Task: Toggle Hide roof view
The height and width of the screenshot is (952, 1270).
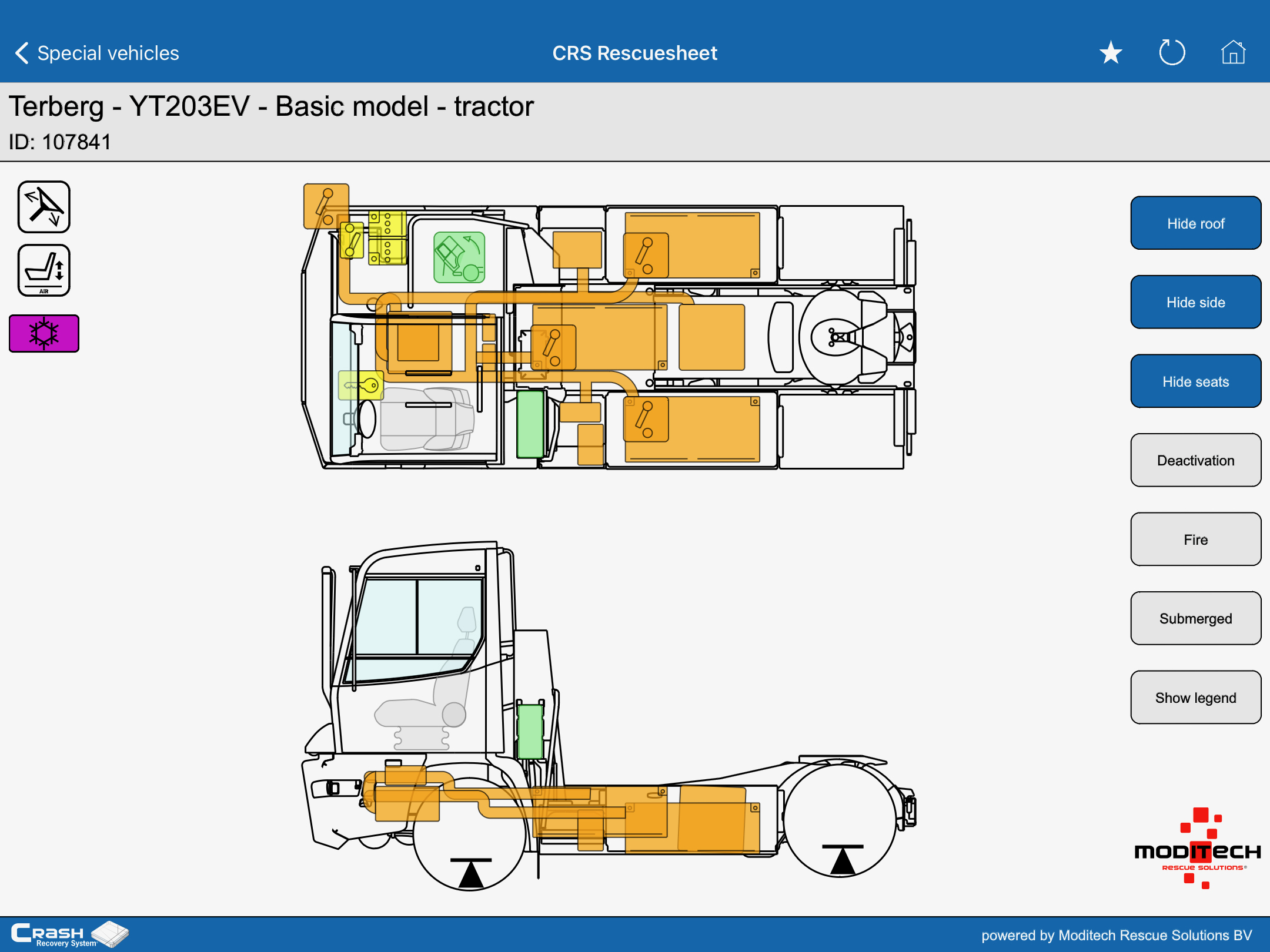Action: point(1195,223)
